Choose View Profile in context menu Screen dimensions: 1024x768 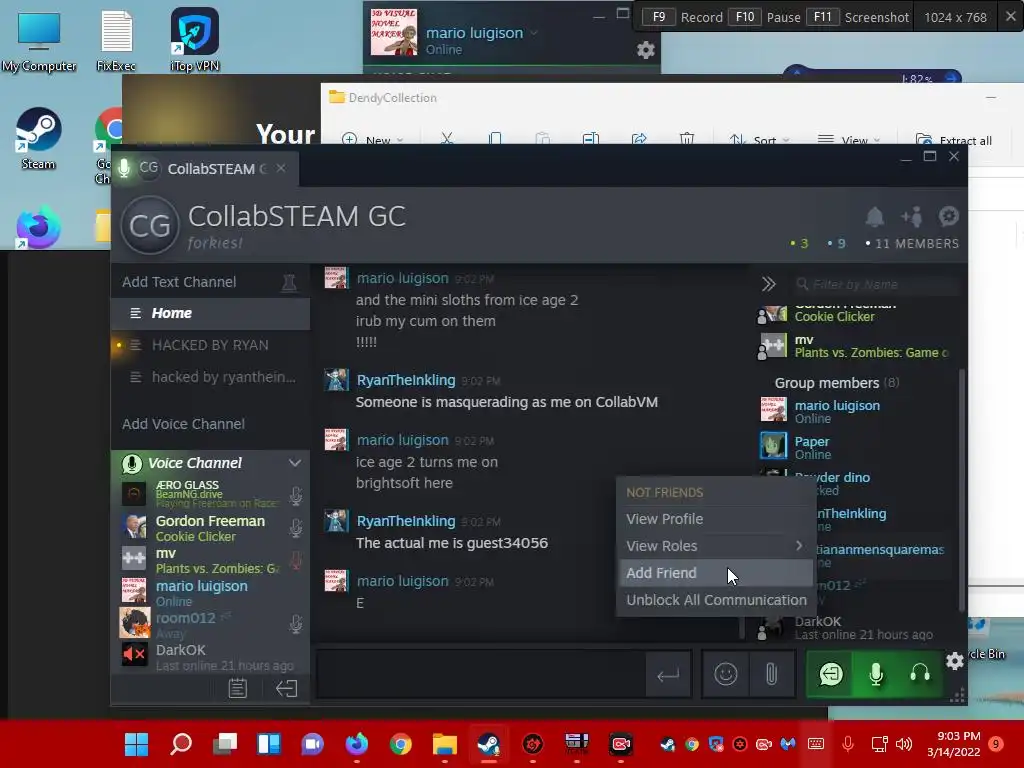tap(715, 519)
